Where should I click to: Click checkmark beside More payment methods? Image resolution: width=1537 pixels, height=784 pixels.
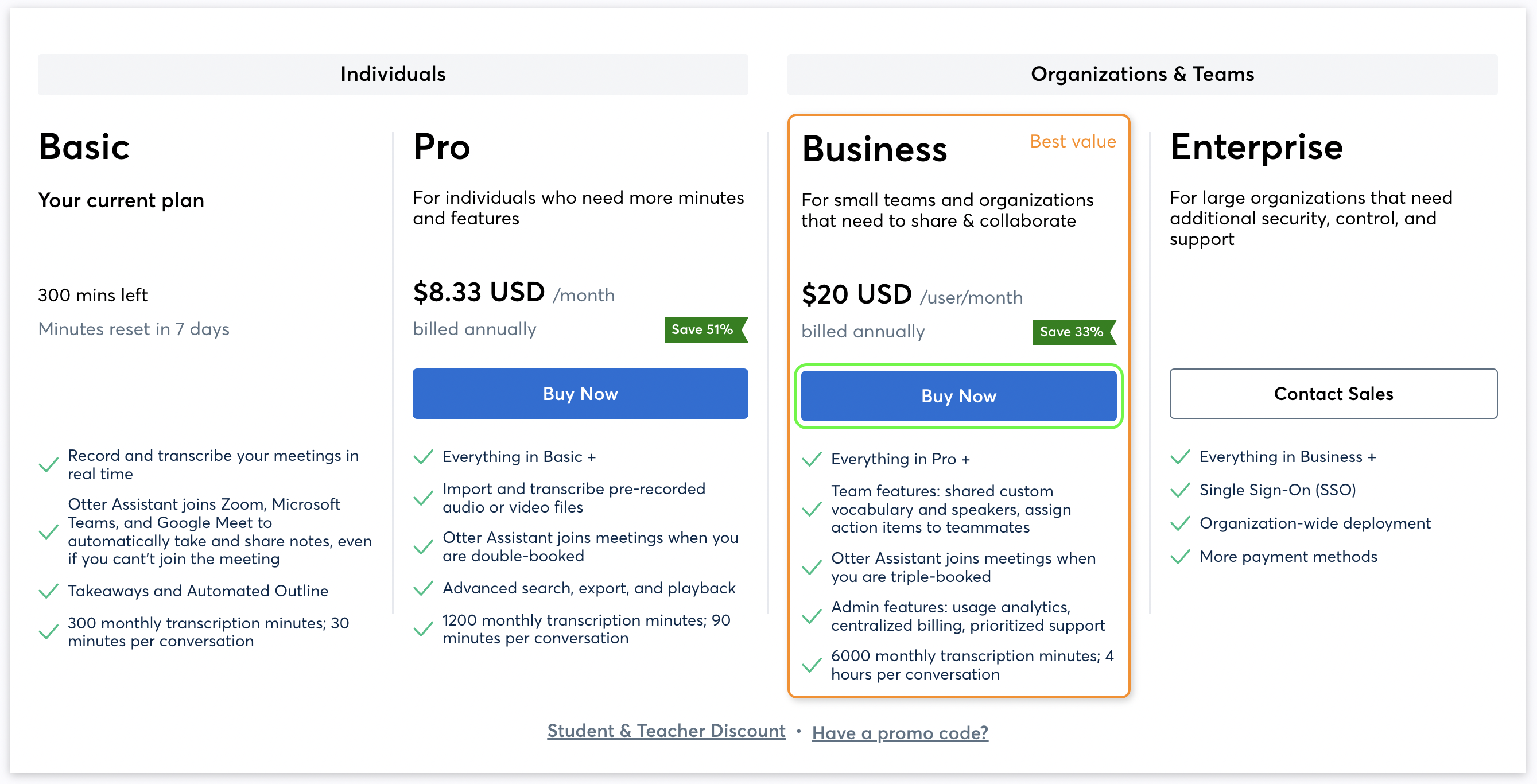point(1179,557)
